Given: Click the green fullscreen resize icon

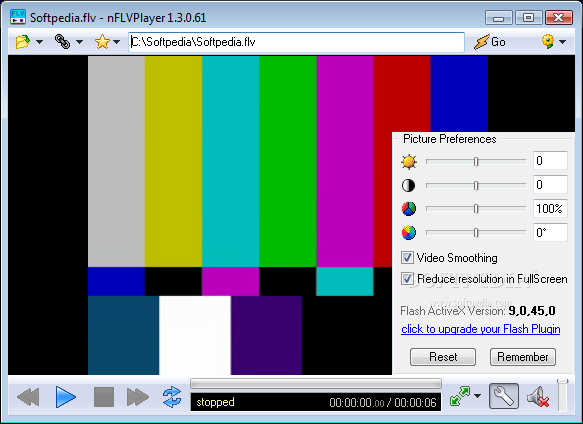Looking at the screenshot, I should pos(460,396).
